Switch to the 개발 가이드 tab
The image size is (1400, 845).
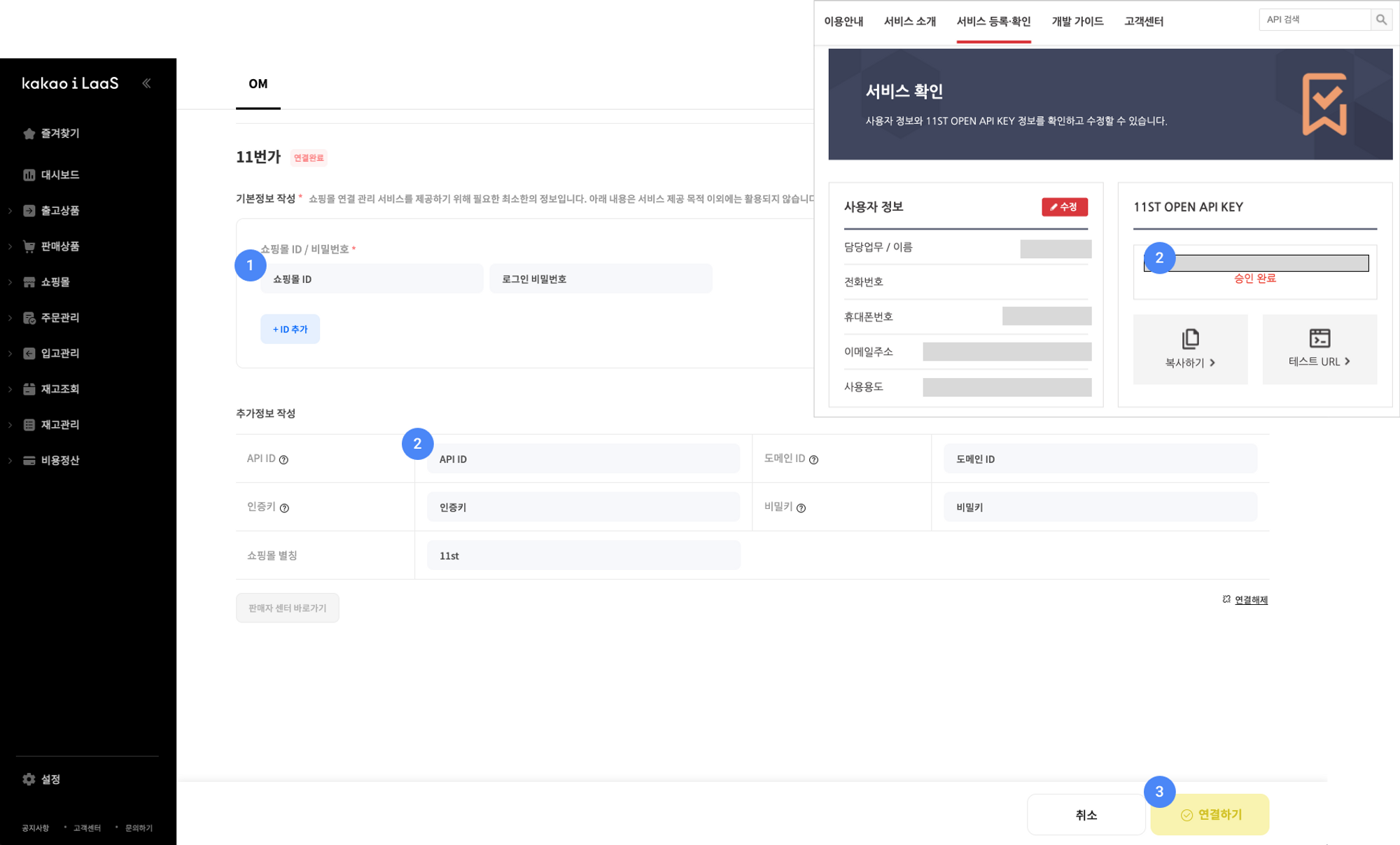(x=1077, y=22)
